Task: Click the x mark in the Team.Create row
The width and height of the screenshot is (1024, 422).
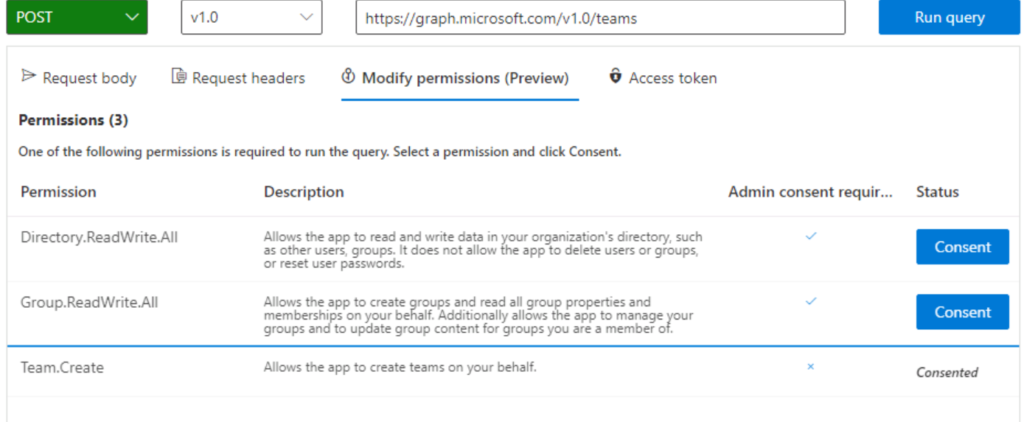Action: [x=810, y=367]
